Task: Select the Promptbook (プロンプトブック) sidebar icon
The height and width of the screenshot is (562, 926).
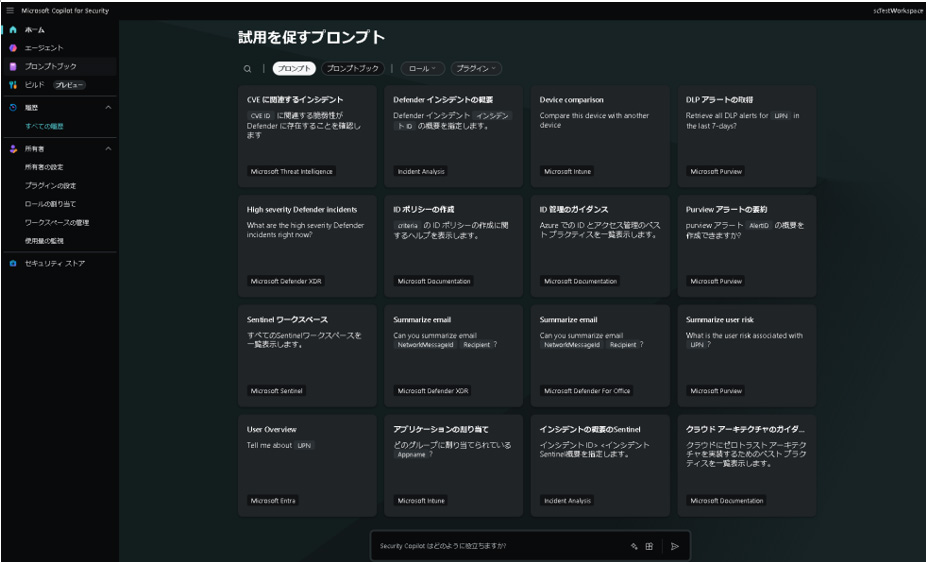Action: [x=13, y=66]
